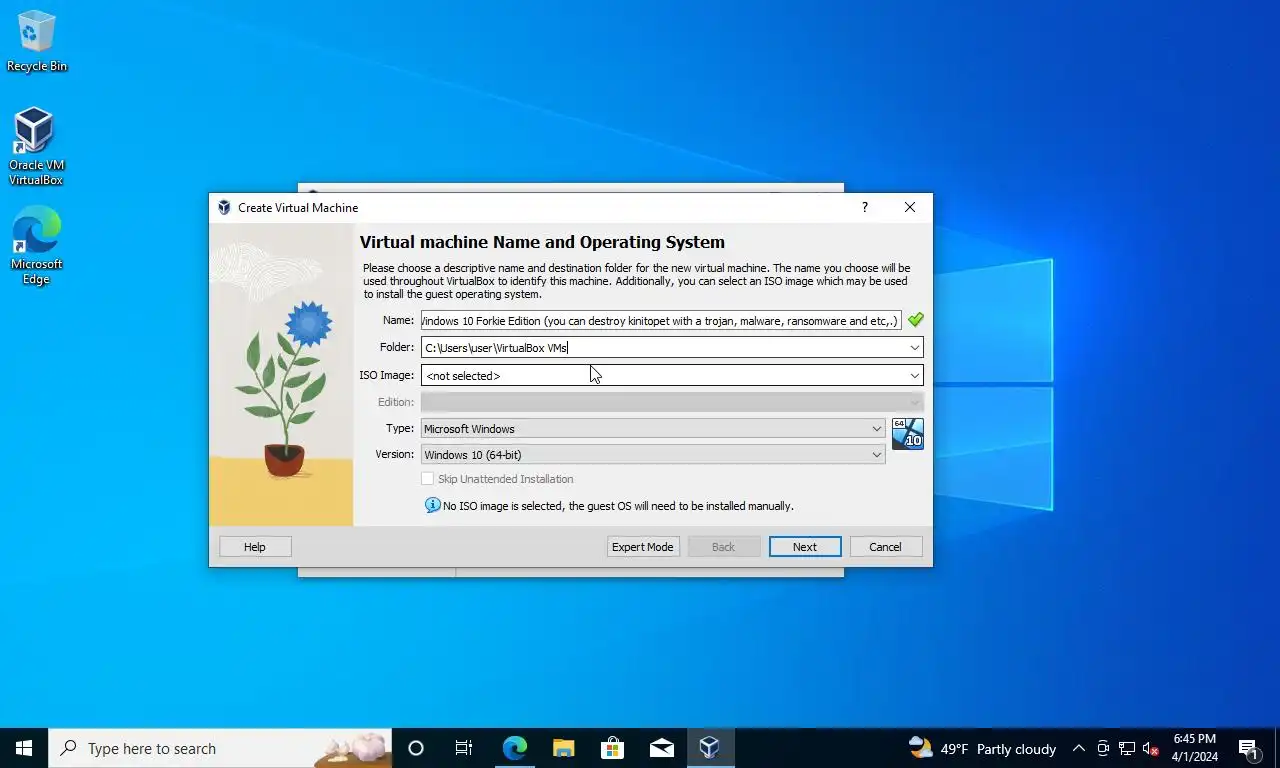Click the text "No ISO image is selected" message
Screen dimensions: 1280x768
[618, 506]
